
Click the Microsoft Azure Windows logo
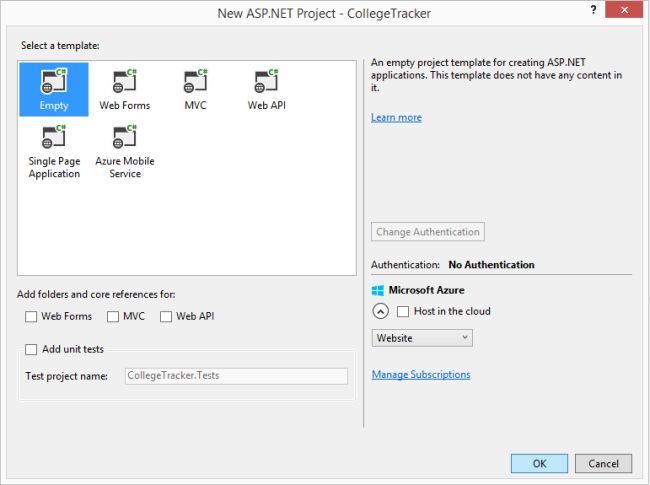378,290
